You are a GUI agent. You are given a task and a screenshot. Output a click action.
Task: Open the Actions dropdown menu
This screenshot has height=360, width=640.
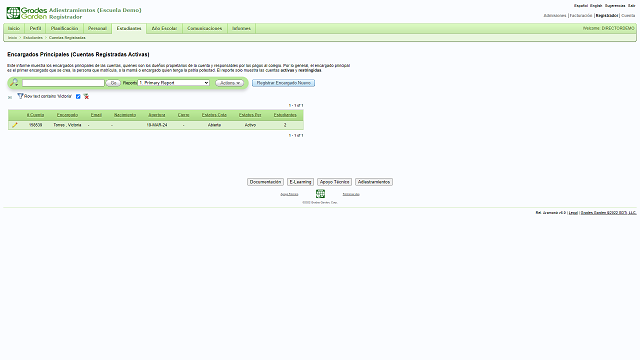click(229, 83)
